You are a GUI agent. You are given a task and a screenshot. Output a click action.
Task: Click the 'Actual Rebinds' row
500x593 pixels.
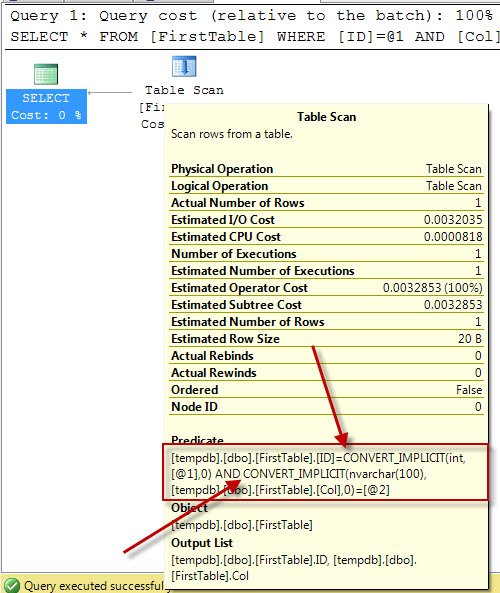[326, 356]
